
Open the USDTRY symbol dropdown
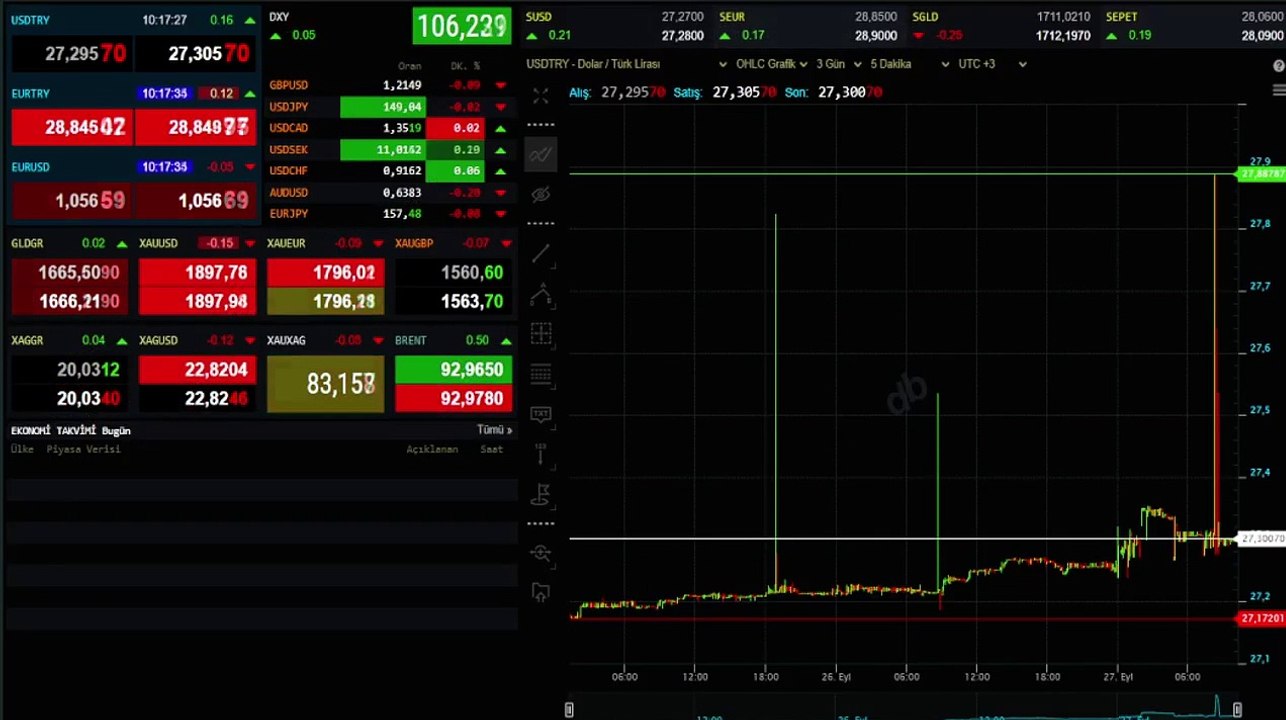pos(627,64)
